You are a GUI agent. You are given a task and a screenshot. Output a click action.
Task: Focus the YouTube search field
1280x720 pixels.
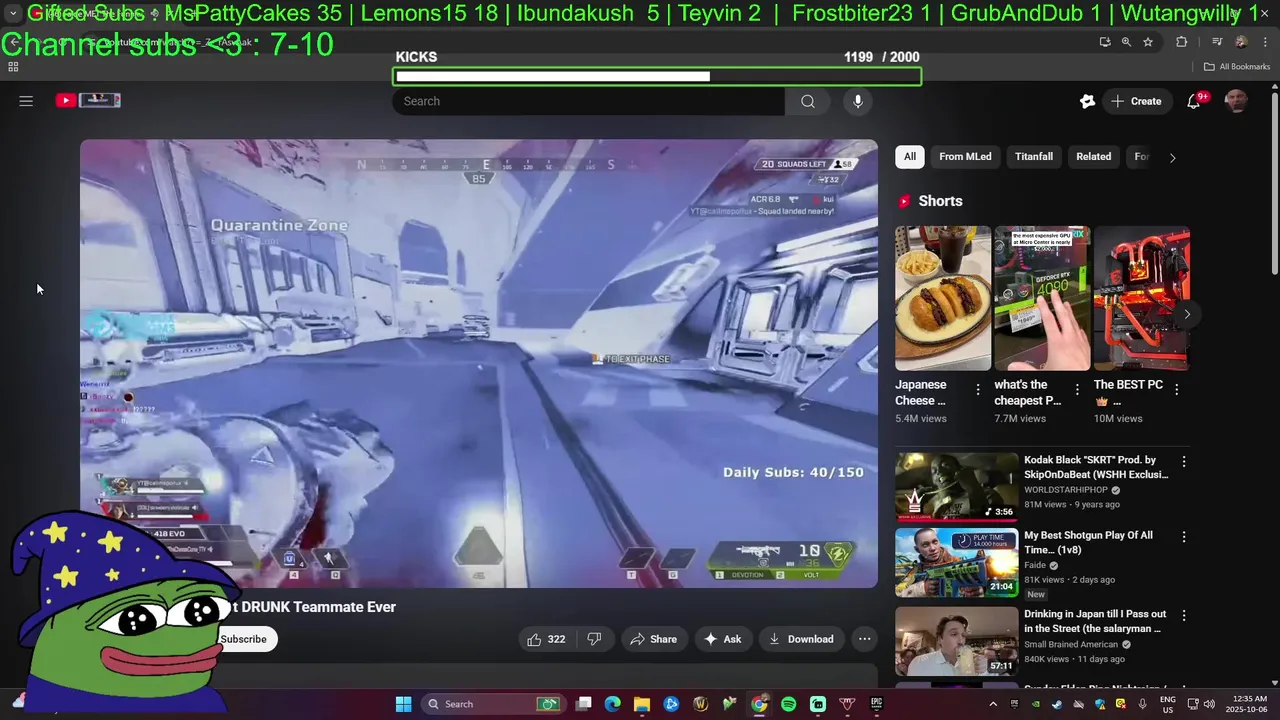point(589,101)
